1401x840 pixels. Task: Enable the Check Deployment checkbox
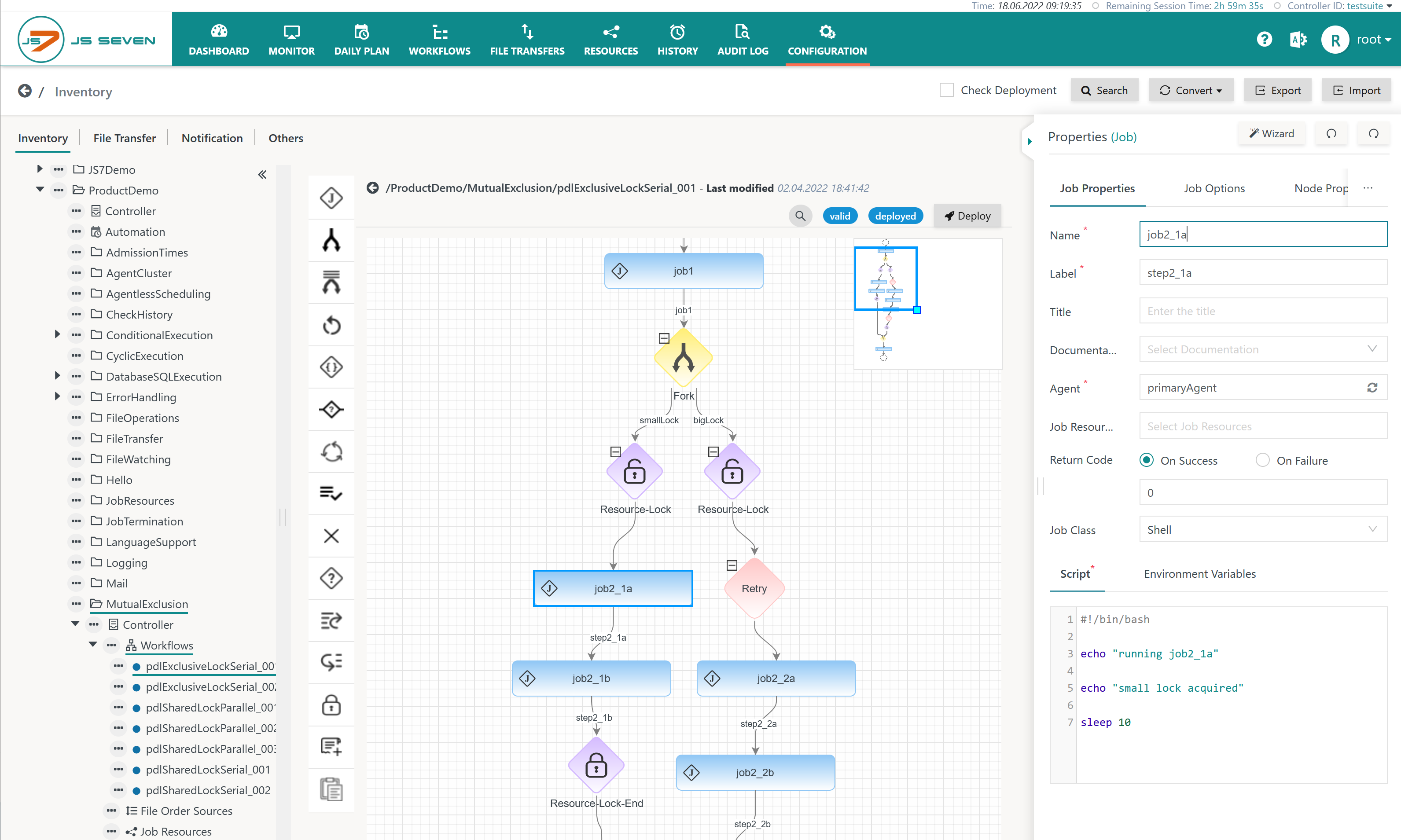click(946, 90)
